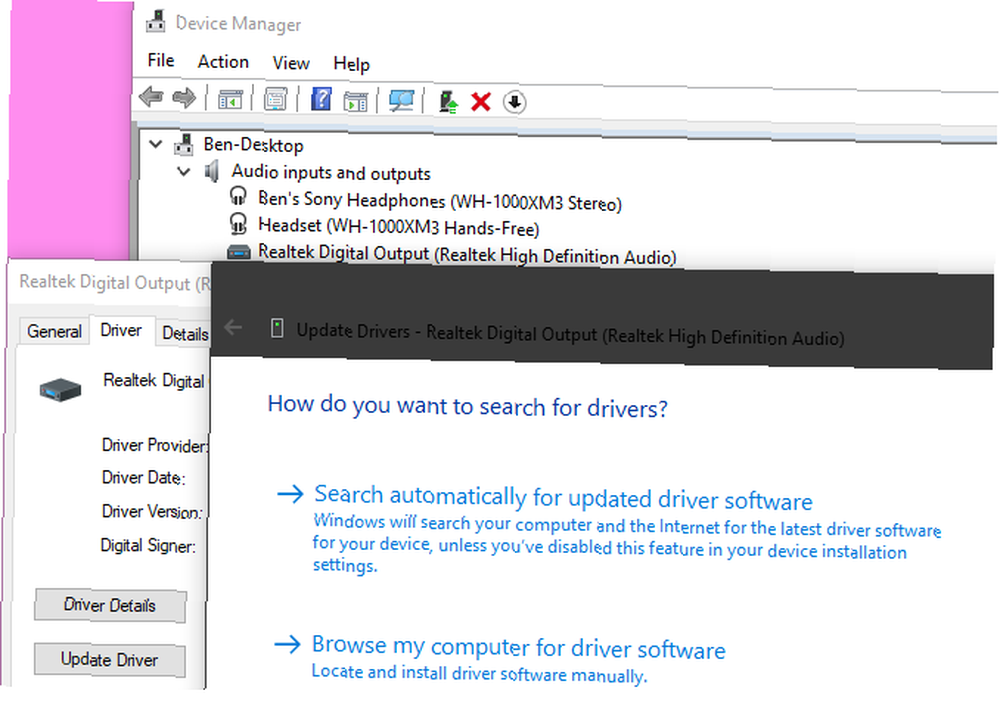The width and height of the screenshot is (1000, 706).
Task: Open the File menu
Action: pyautogui.click(x=161, y=60)
